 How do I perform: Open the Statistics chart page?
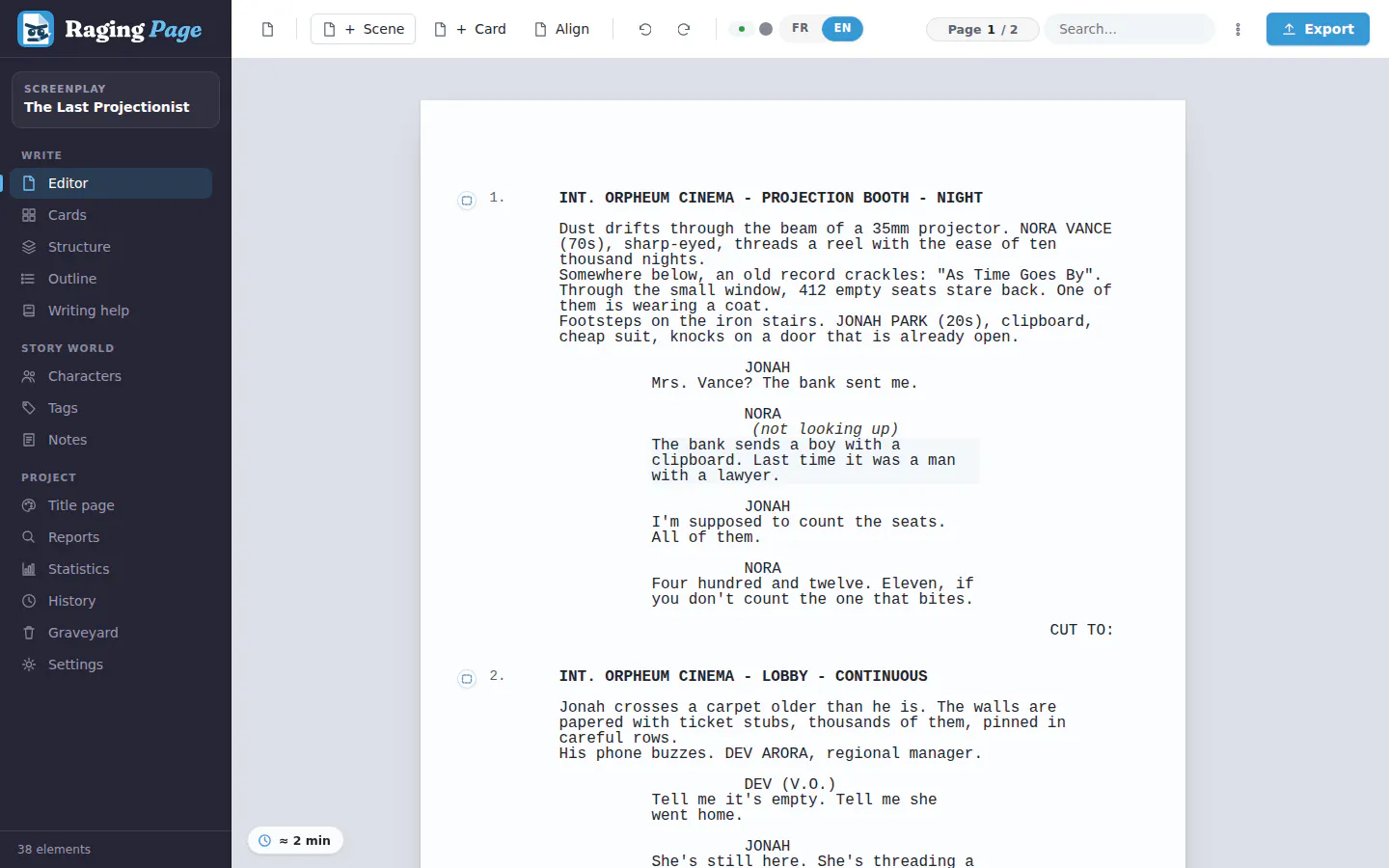(x=111, y=569)
